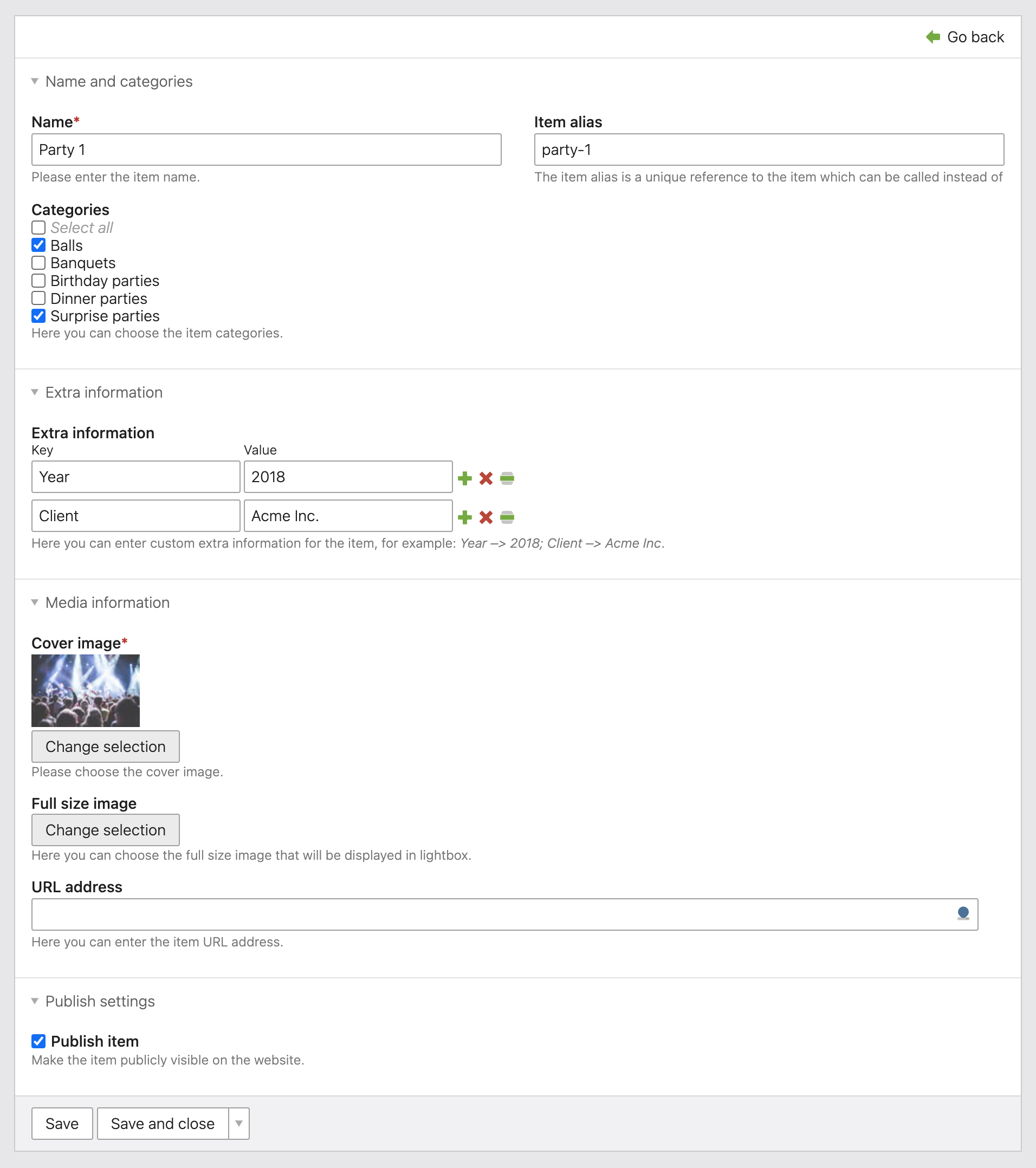Collapse the Media information section
This screenshot has width=1036, height=1168.
click(35, 602)
